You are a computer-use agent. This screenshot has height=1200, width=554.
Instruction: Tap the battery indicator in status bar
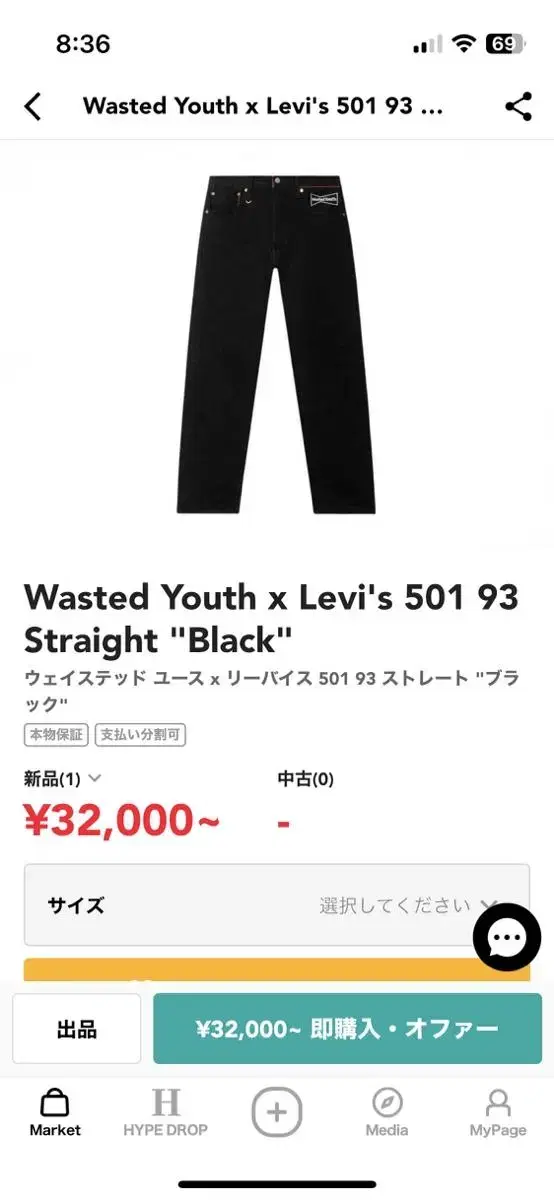(x=504, y=44)
